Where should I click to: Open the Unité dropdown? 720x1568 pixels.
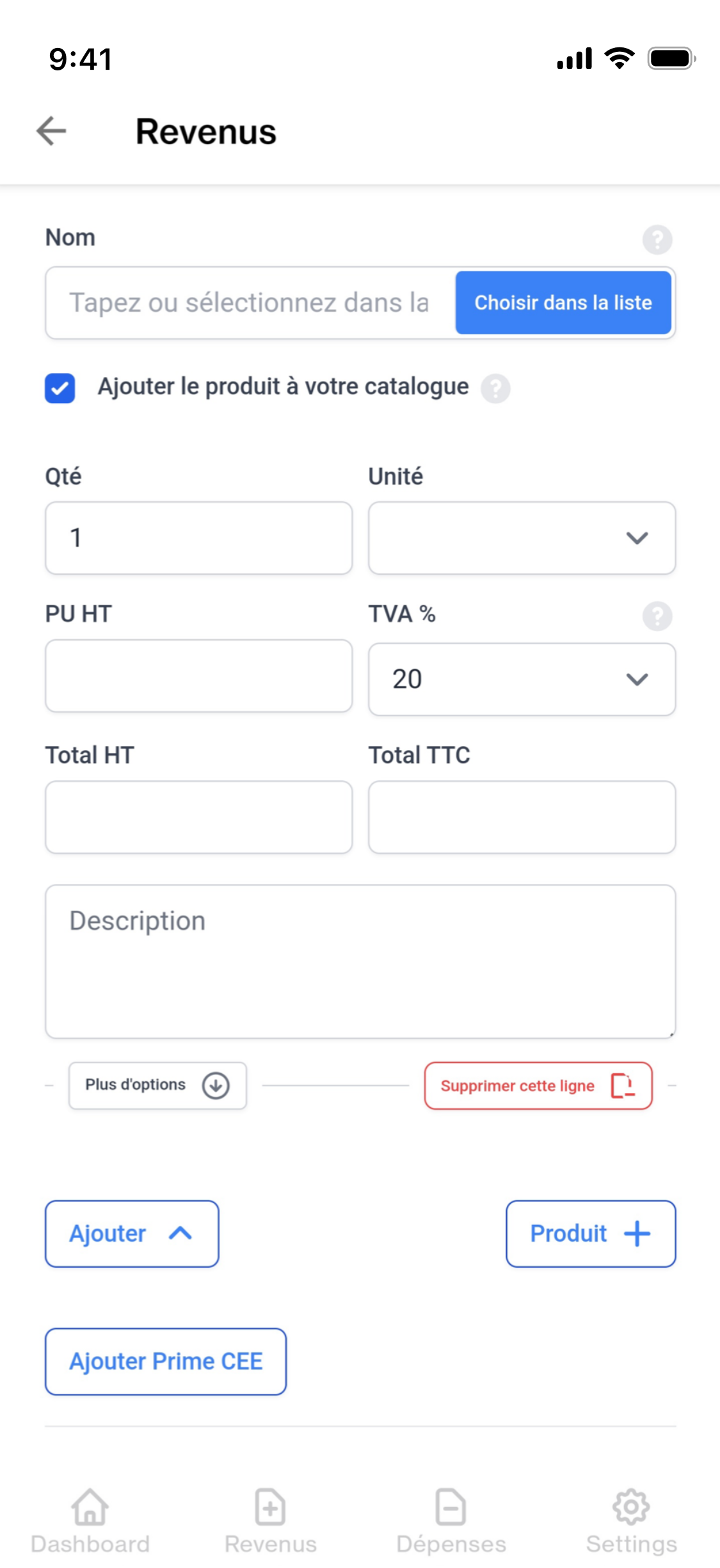pos(520,538)
